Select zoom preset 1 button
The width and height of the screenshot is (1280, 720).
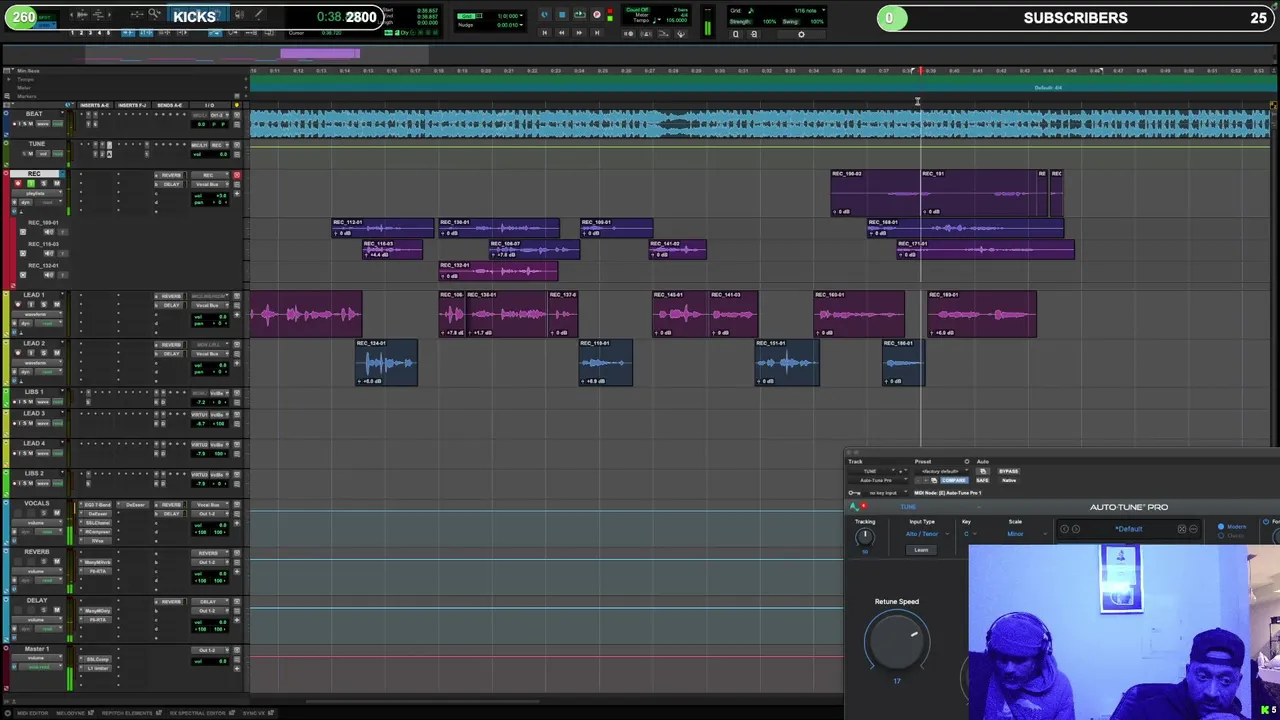[72, 33]
